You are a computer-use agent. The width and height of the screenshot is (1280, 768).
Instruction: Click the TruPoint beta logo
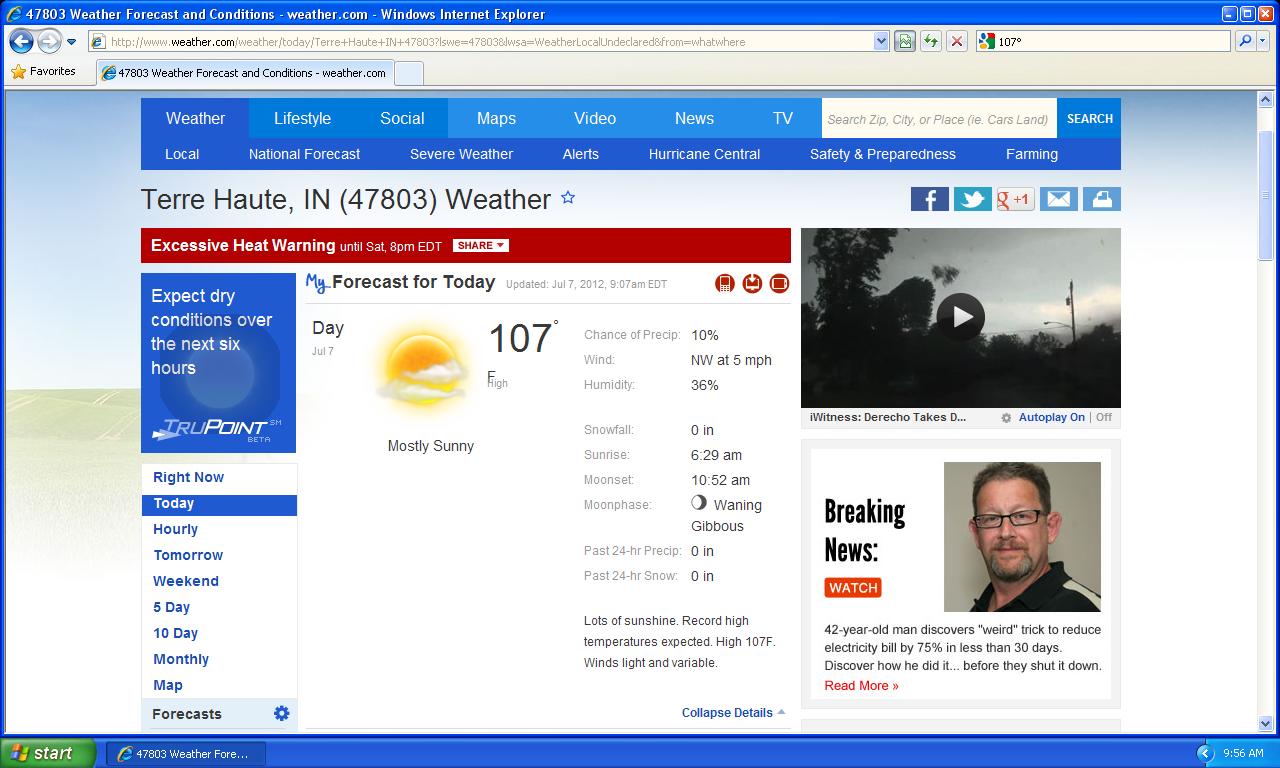coord(217,430)
